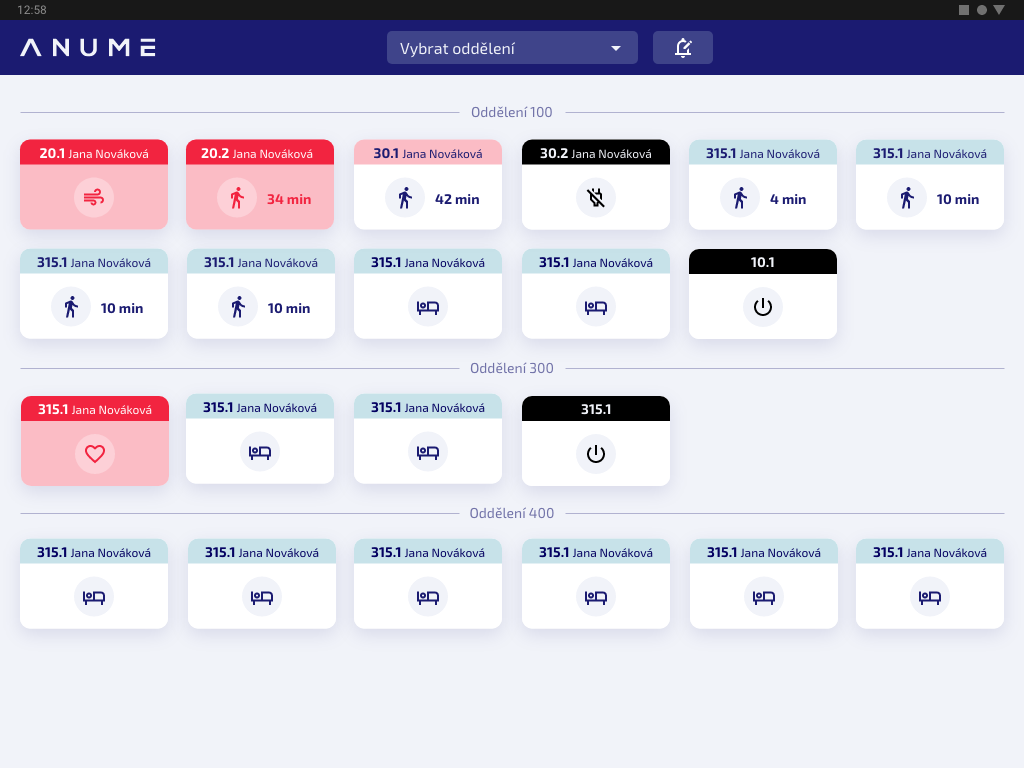Click the last bed icon in Oddělení 400
This screenshot has width=1024, height=768.
[930, 597]
